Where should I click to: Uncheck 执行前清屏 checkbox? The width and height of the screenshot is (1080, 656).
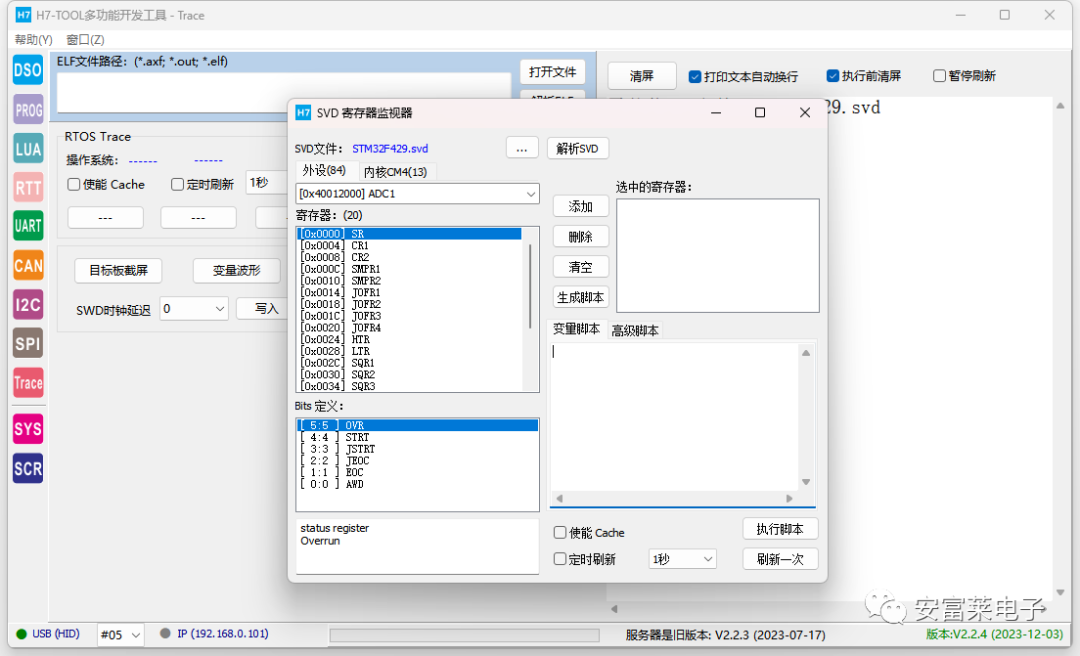(833, 76)
